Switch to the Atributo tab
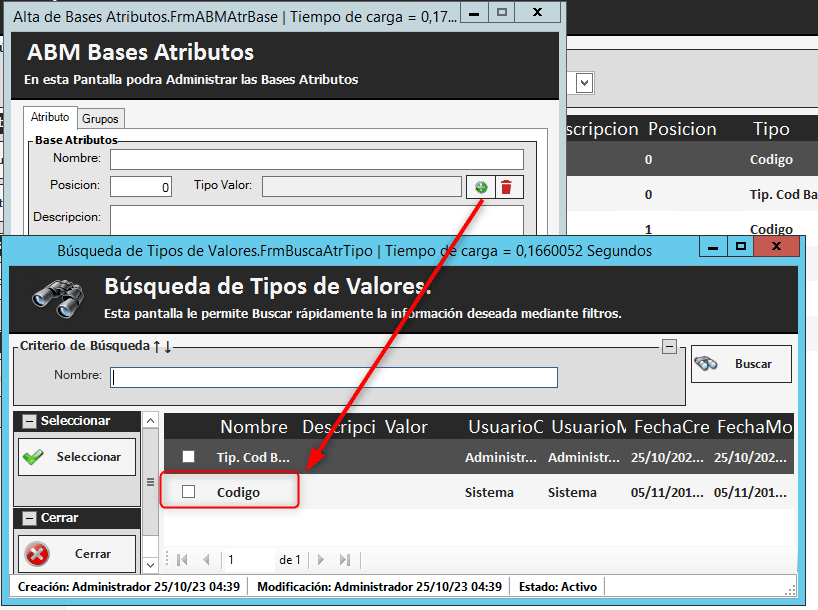 [x=50, y=117]
